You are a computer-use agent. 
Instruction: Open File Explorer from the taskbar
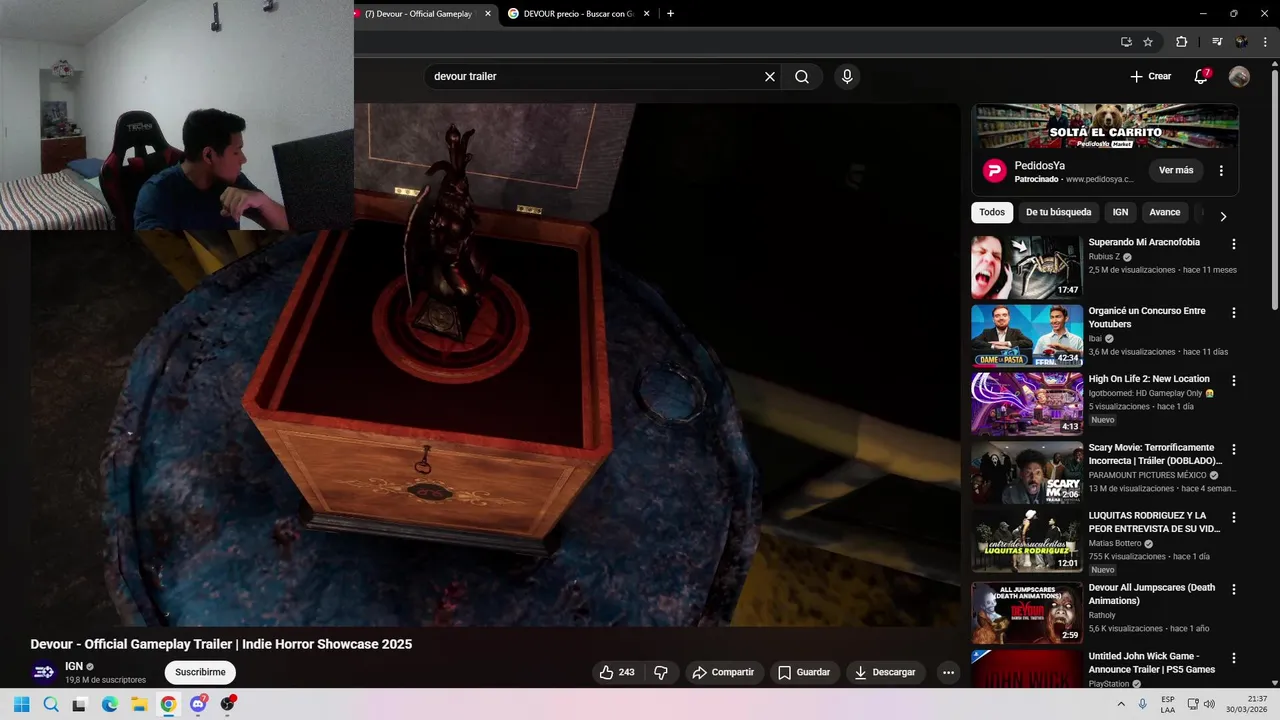139,704
